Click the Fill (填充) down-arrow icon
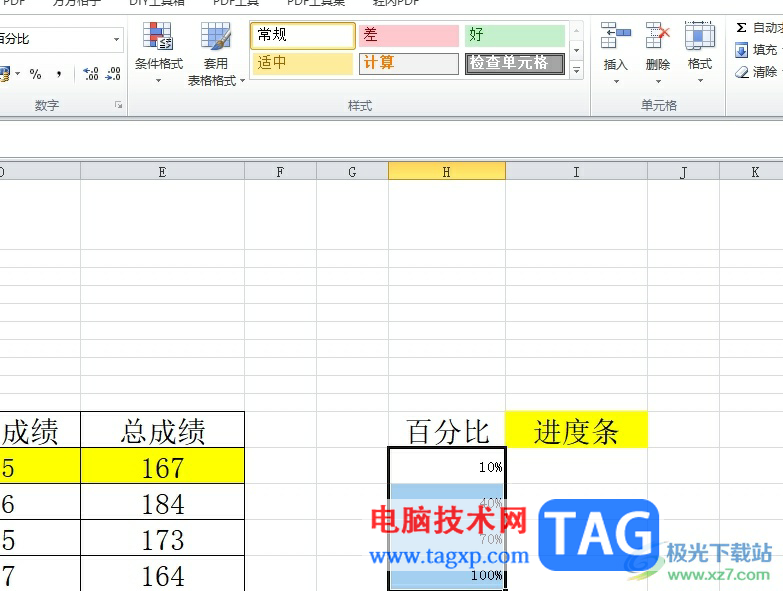The height and width of the screenshot is (591, 783). (742, 50)
